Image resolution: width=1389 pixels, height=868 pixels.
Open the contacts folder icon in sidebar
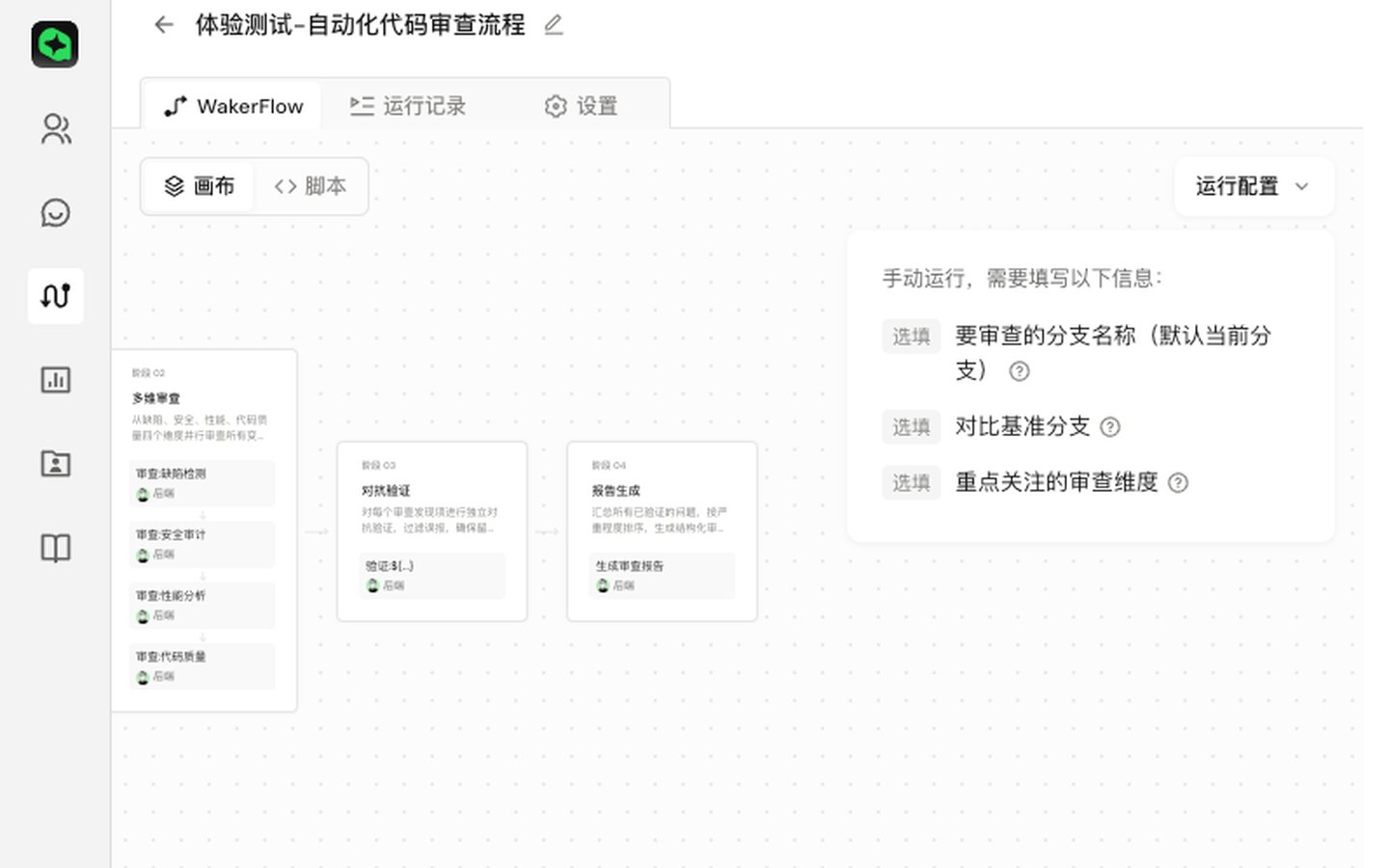click(x=56, y=464)
